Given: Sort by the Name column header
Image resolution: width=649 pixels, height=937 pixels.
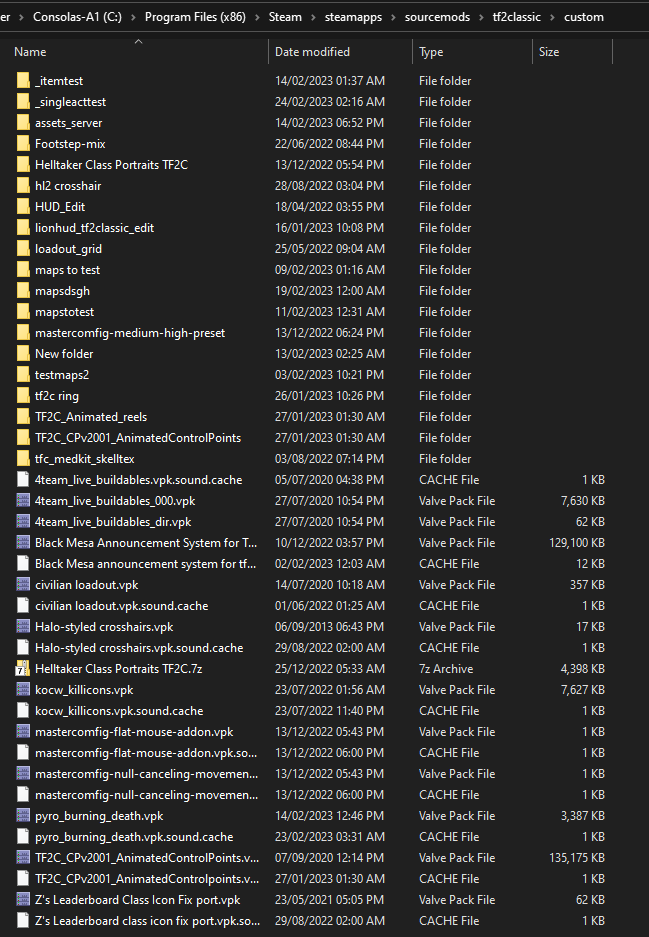Looking at the screenshot, I should click(30, 52).
